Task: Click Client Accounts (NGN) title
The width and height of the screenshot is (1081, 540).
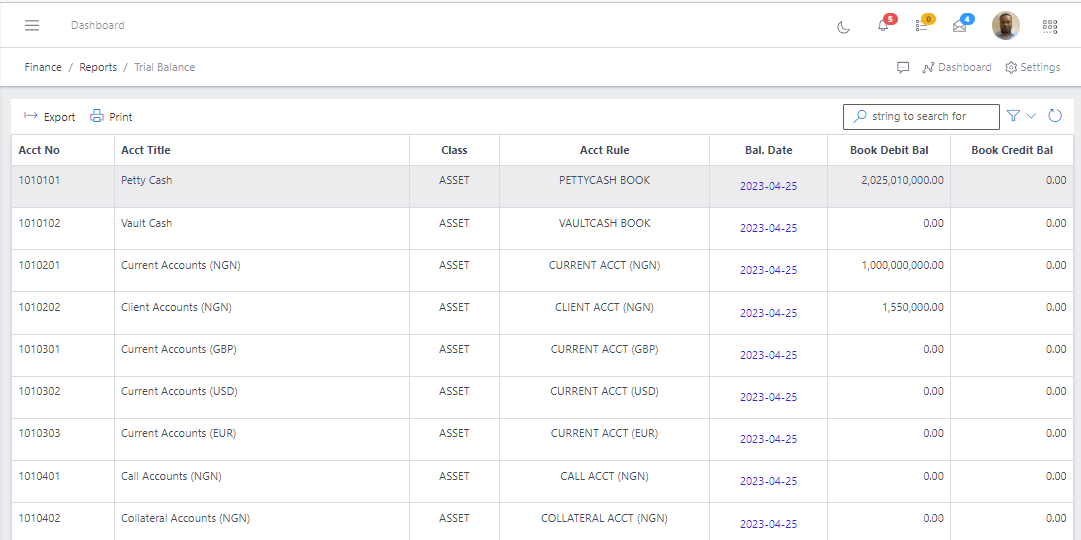Action: click(x=176, y=308)
